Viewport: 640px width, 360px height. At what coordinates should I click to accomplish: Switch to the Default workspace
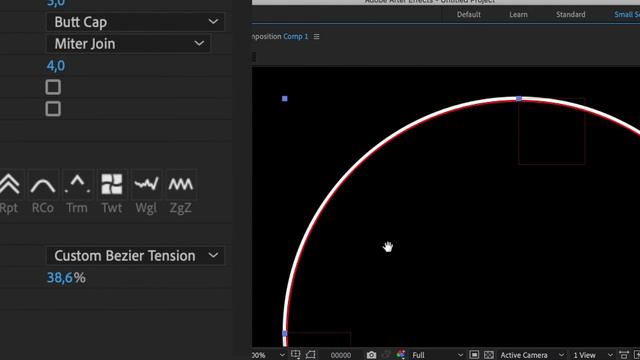(469, 14)
